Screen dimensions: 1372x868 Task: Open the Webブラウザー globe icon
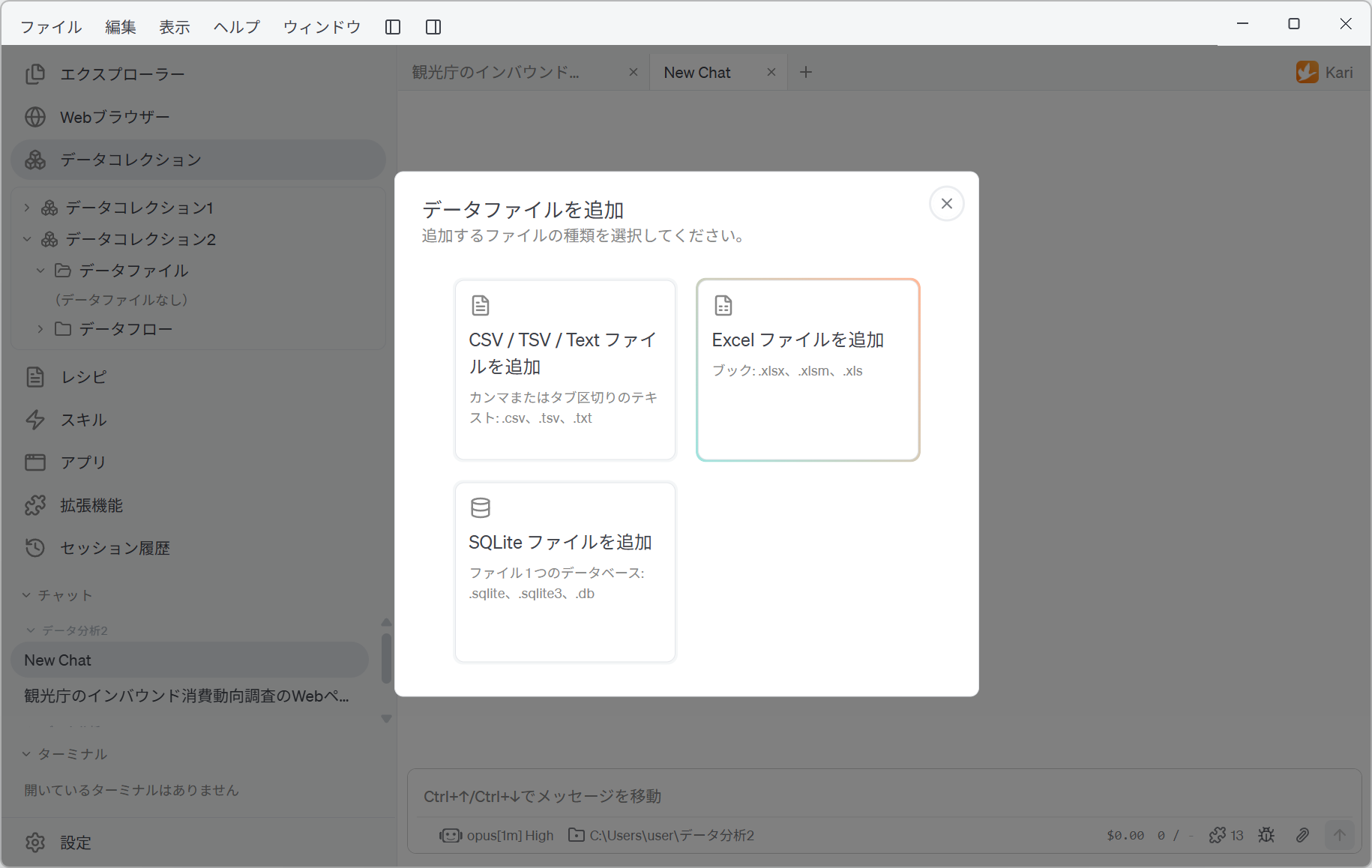click(35, 117)
